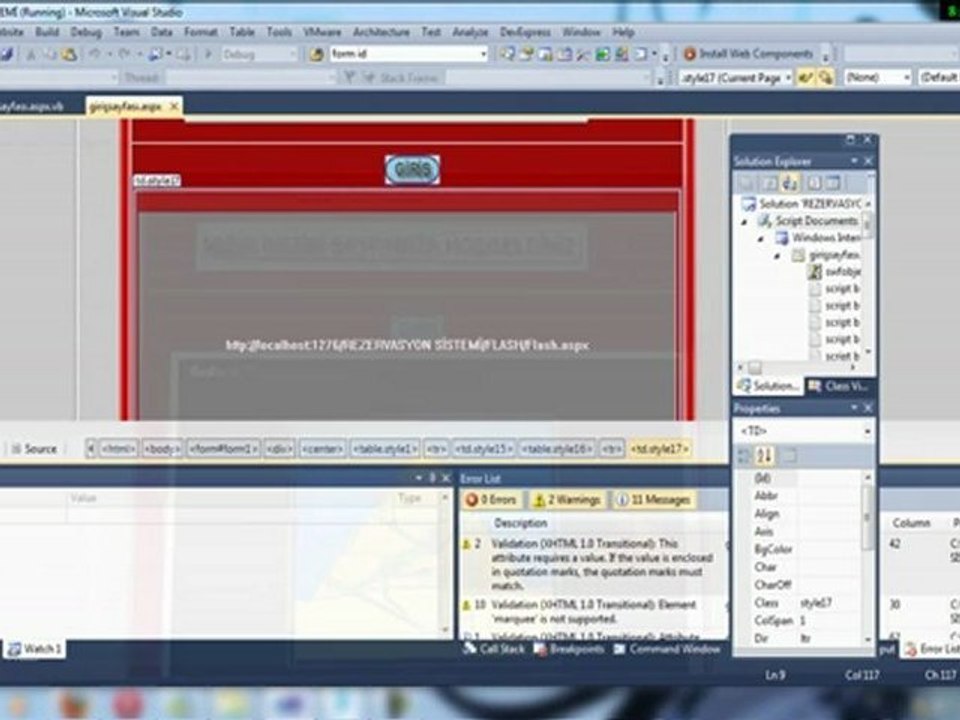960x720 pixels.
Task: Click the warning icon on row 2 of the Error List
Action: (x=466, y=544)
